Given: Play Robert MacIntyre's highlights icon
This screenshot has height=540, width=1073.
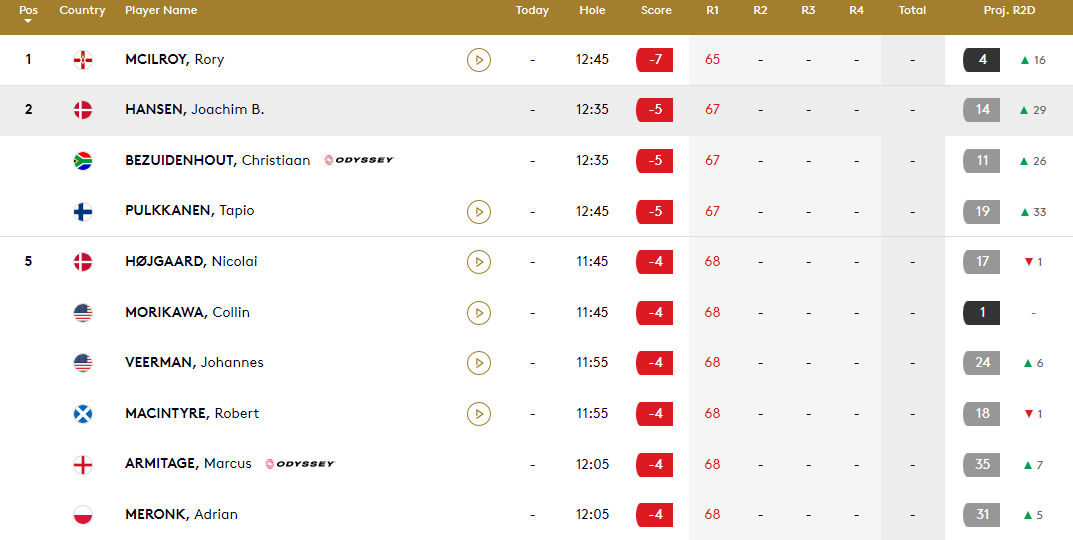Looking at the screenshot, I should 479,413.
